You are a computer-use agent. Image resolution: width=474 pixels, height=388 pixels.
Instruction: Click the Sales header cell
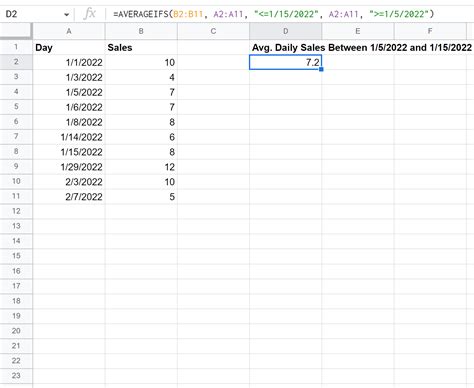(141, 47)
